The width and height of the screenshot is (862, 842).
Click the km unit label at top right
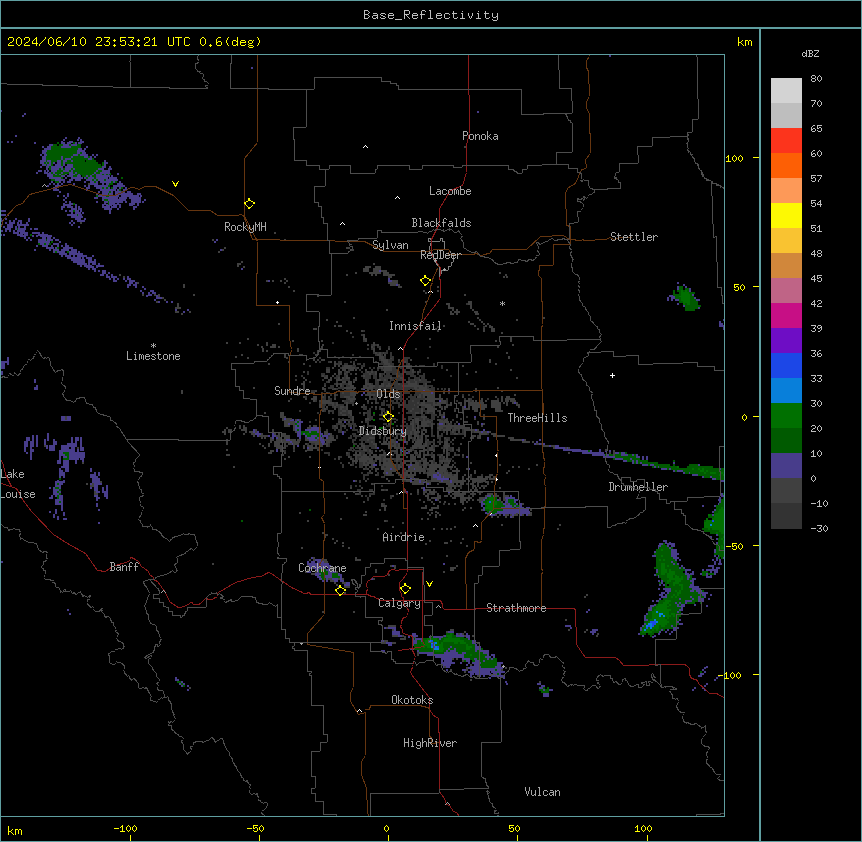744,42
